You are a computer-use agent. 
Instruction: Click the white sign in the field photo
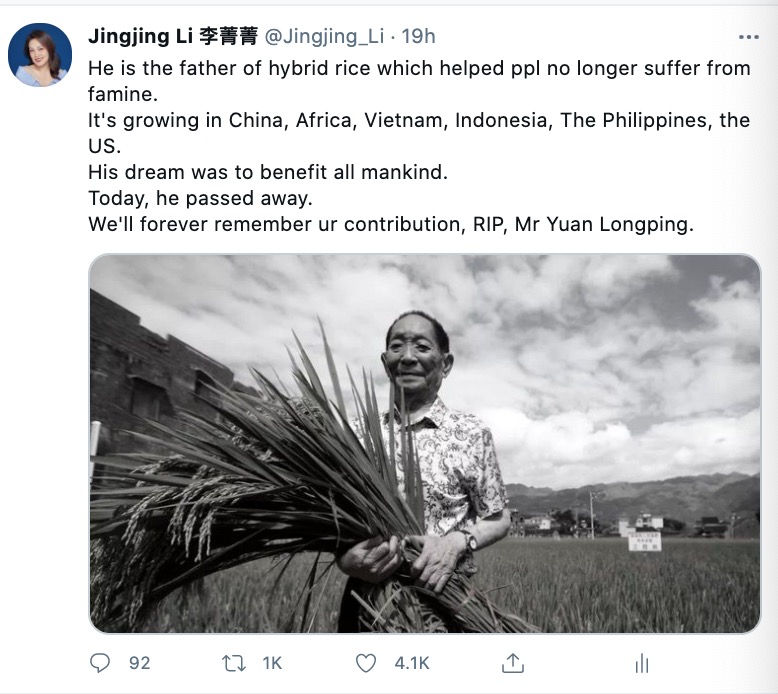coord(645,541)
